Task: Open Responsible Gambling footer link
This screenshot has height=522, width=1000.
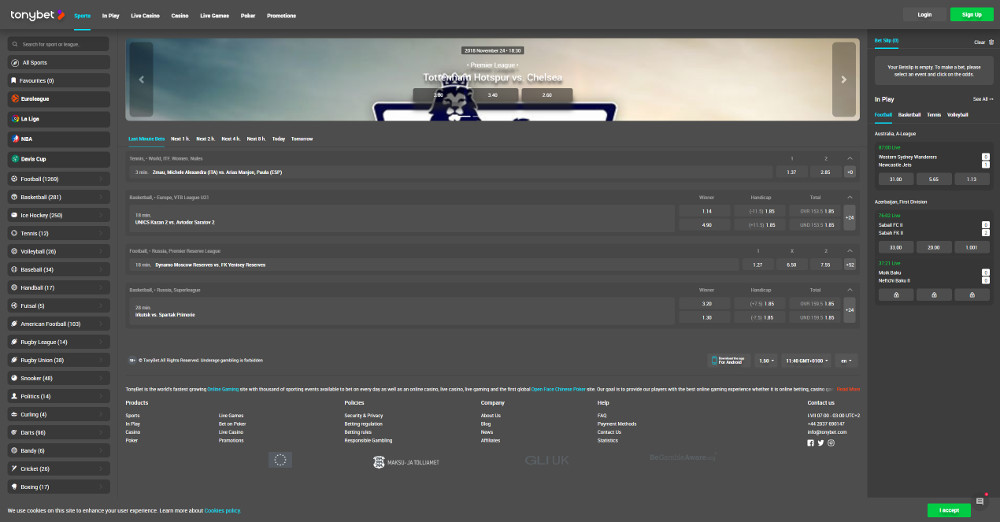Action: pyautogui.click(x=368, y=440)
